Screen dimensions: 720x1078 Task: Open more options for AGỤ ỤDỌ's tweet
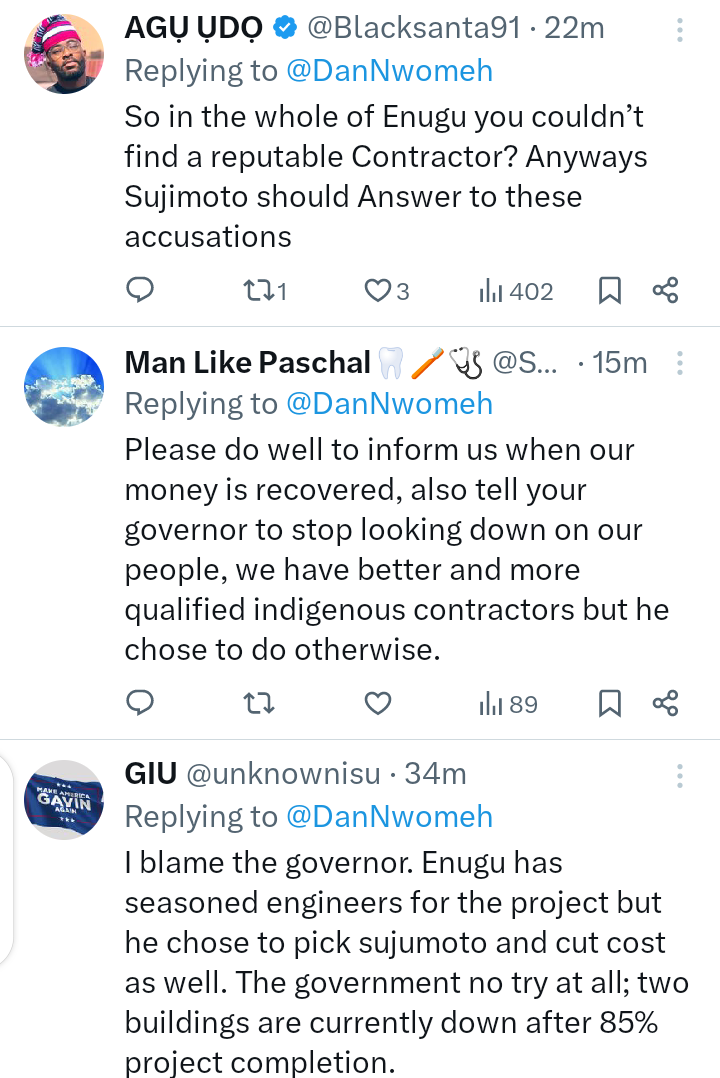pyautogui.click(x=680, y=30)
